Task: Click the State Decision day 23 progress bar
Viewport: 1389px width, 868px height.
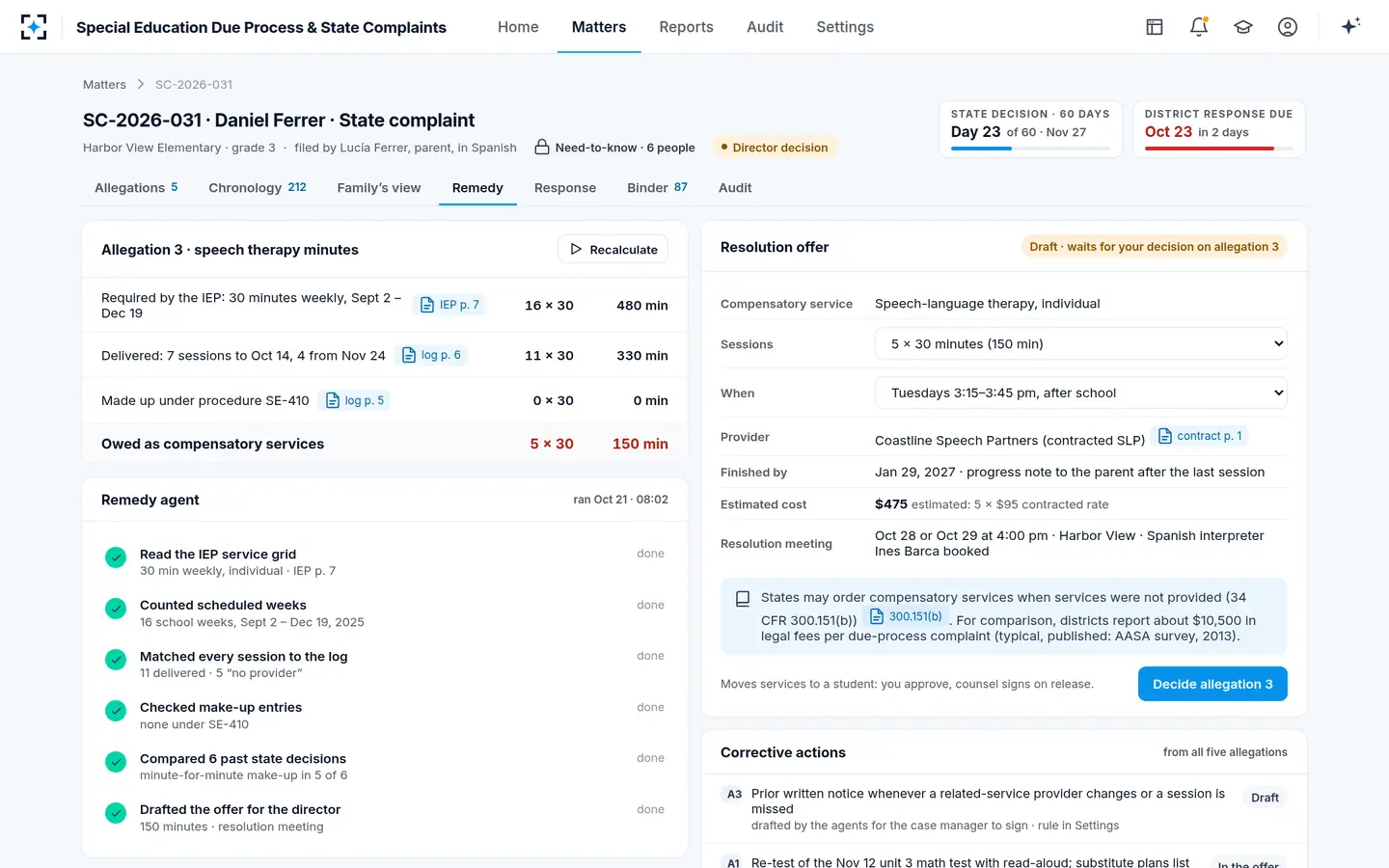Action: click(x=1030, y=149)
